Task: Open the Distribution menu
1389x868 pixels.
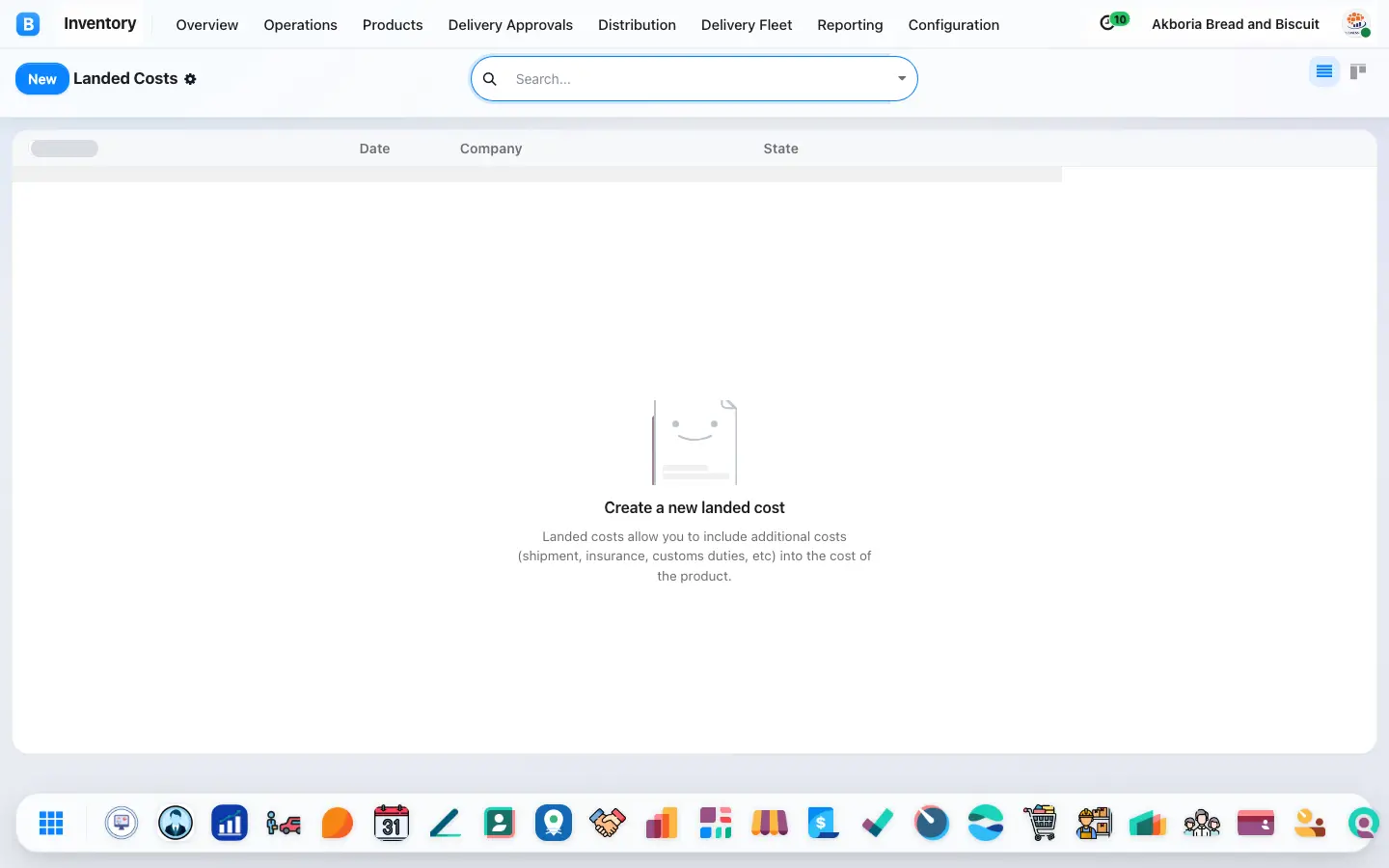Action: (637, 25)
